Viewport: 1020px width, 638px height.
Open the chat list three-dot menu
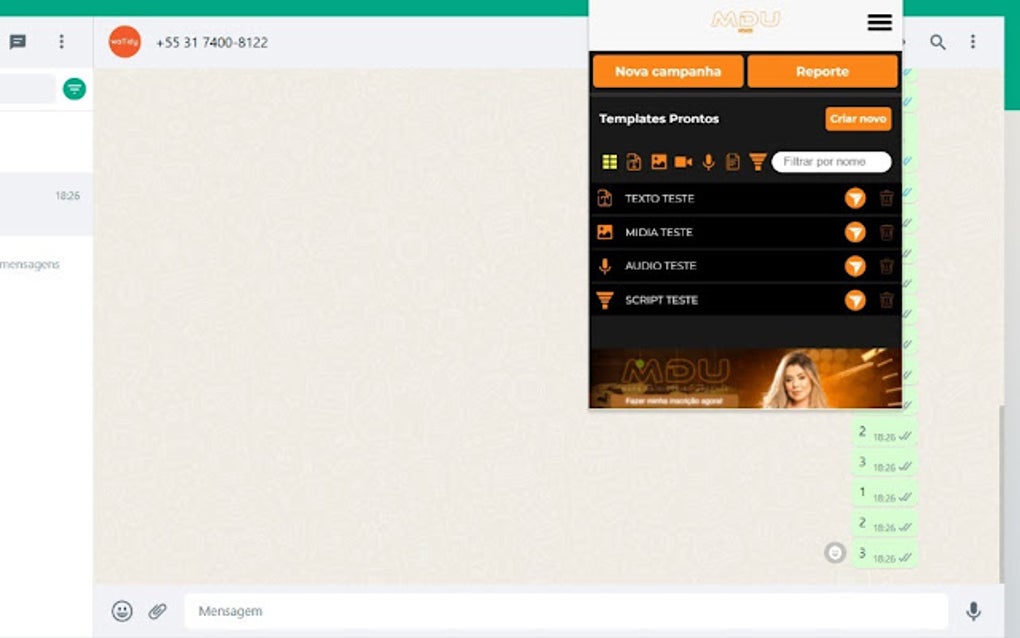(x=61, y=41)
